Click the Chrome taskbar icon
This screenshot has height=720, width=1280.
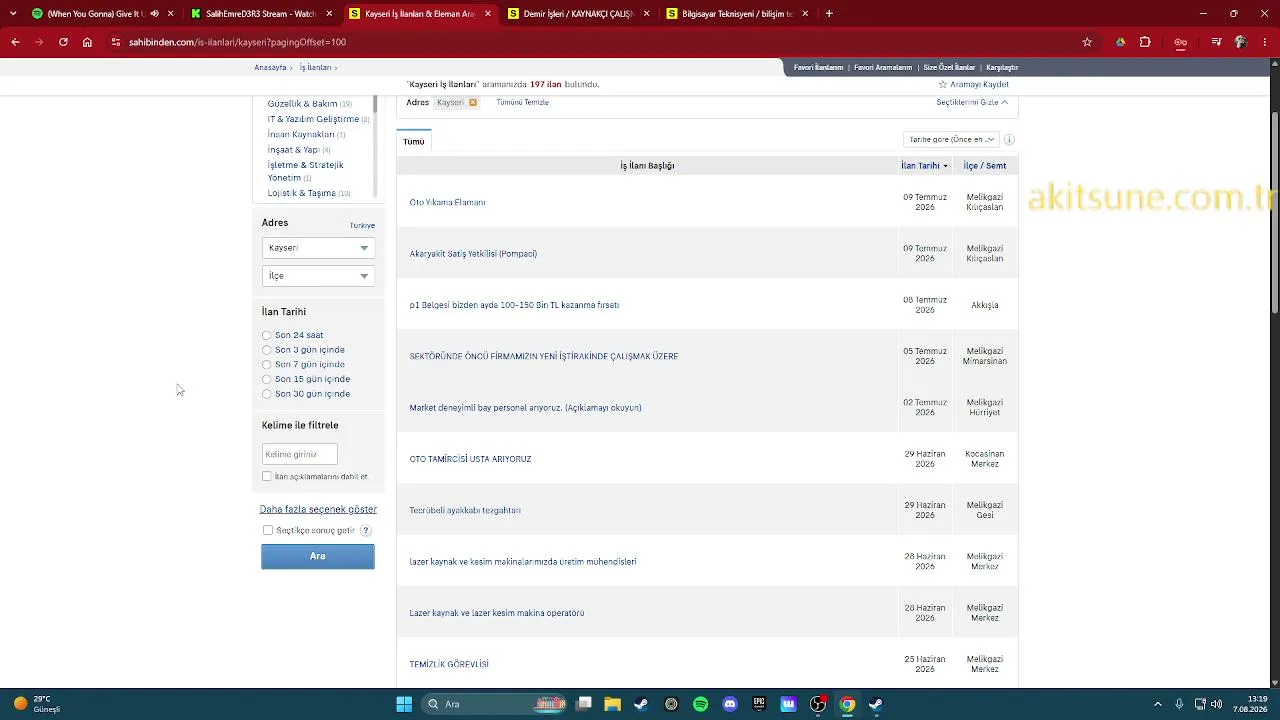[847, 704]
